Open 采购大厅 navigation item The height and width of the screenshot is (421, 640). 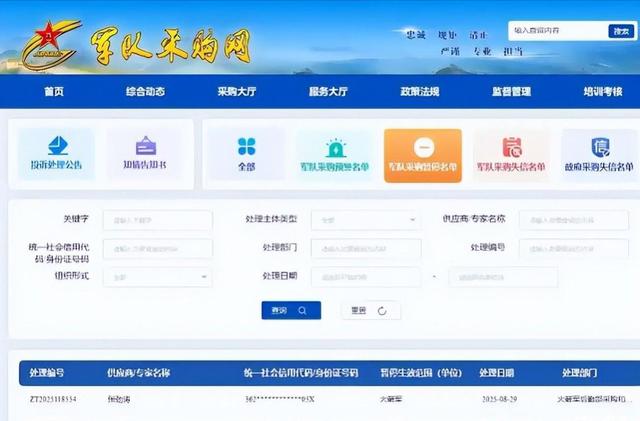(237, 91)
